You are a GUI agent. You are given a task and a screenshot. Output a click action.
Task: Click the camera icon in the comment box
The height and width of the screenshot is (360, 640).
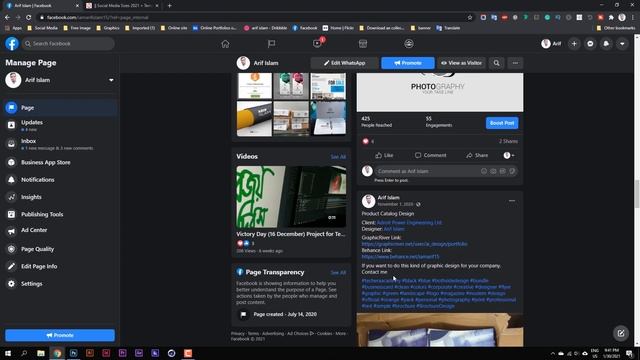pos(493,171)
